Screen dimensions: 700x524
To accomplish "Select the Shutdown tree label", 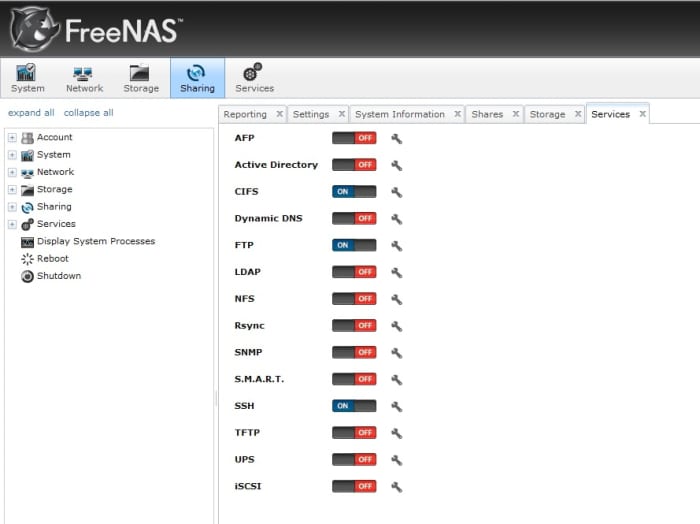I will [x=59, y=276].
